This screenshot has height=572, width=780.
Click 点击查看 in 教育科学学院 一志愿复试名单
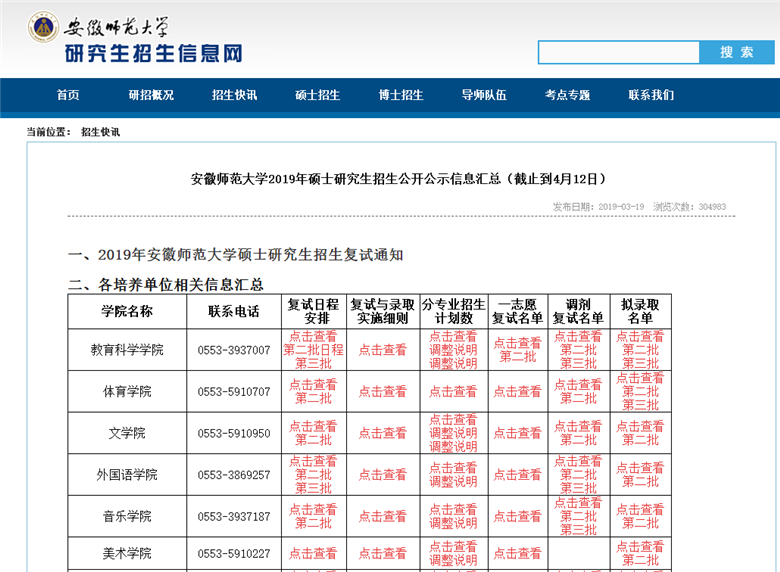click(517, 343)
